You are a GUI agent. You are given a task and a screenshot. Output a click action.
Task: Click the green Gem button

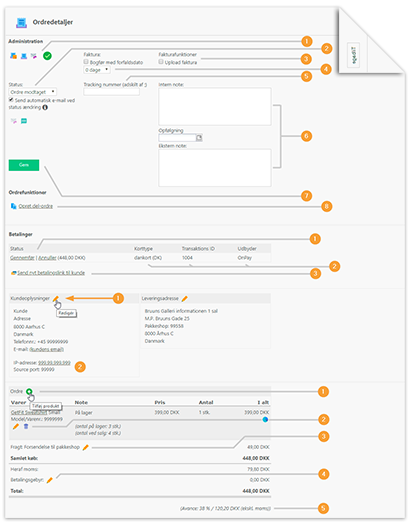pos(24,165)
